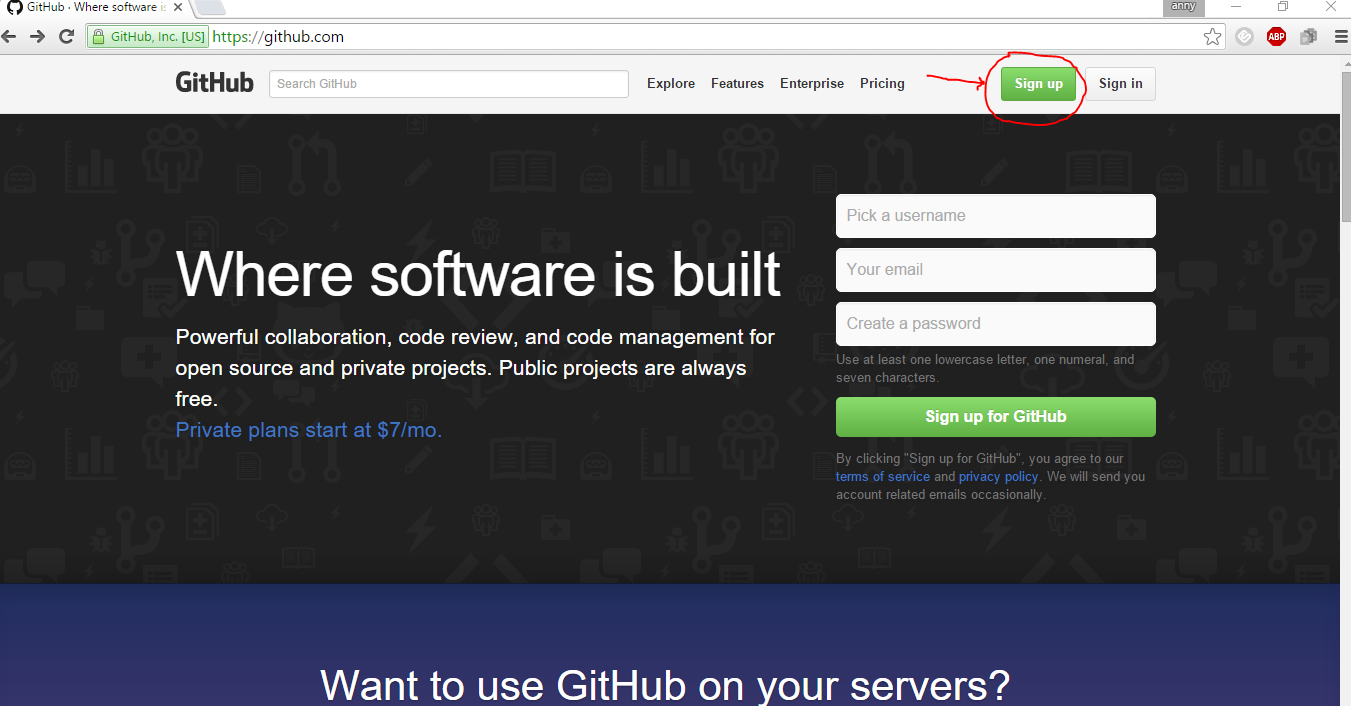1351x706 pixels.
Task: Open the browser hamburger menu
Action: (1339, 36)
